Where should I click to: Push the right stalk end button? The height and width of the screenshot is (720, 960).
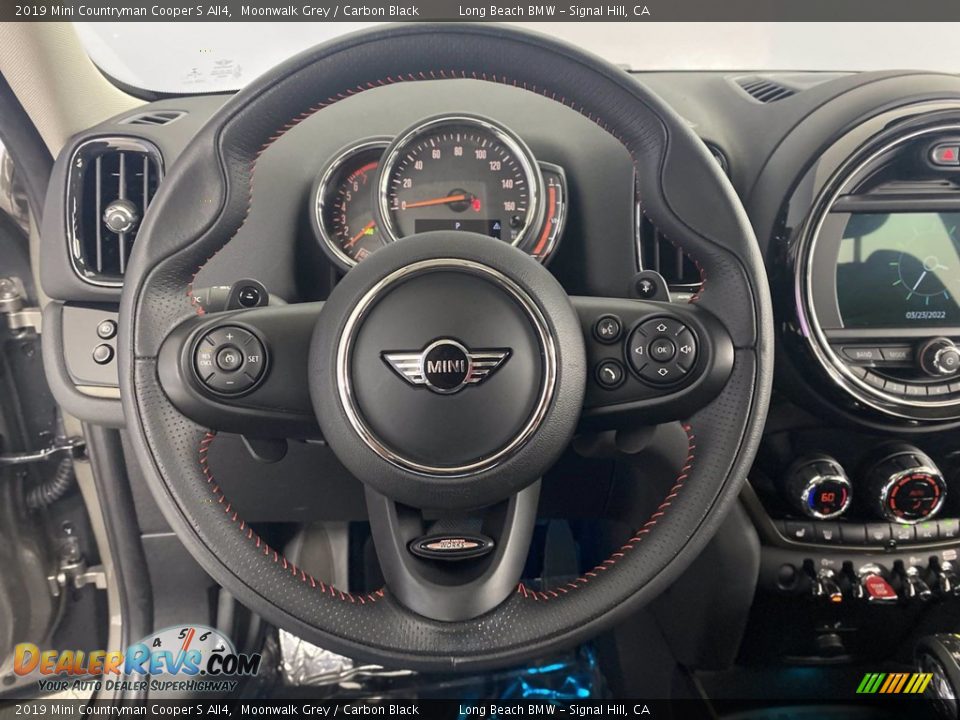coord(647,287)
